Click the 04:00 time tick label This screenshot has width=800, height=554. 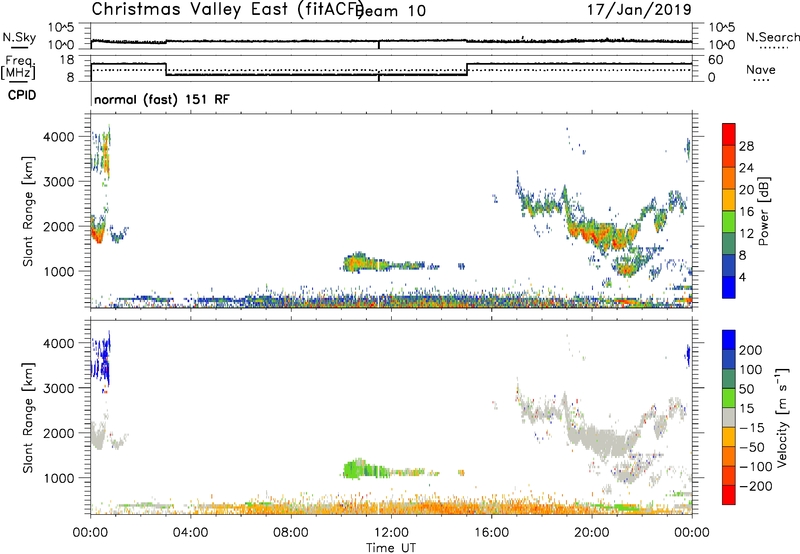click(190, 533)
